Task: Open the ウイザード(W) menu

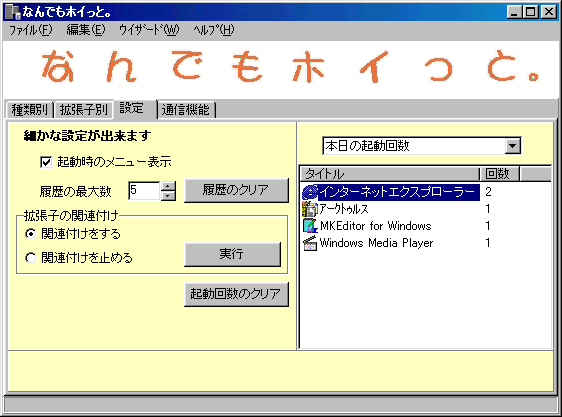Action: tap(149, 30)
